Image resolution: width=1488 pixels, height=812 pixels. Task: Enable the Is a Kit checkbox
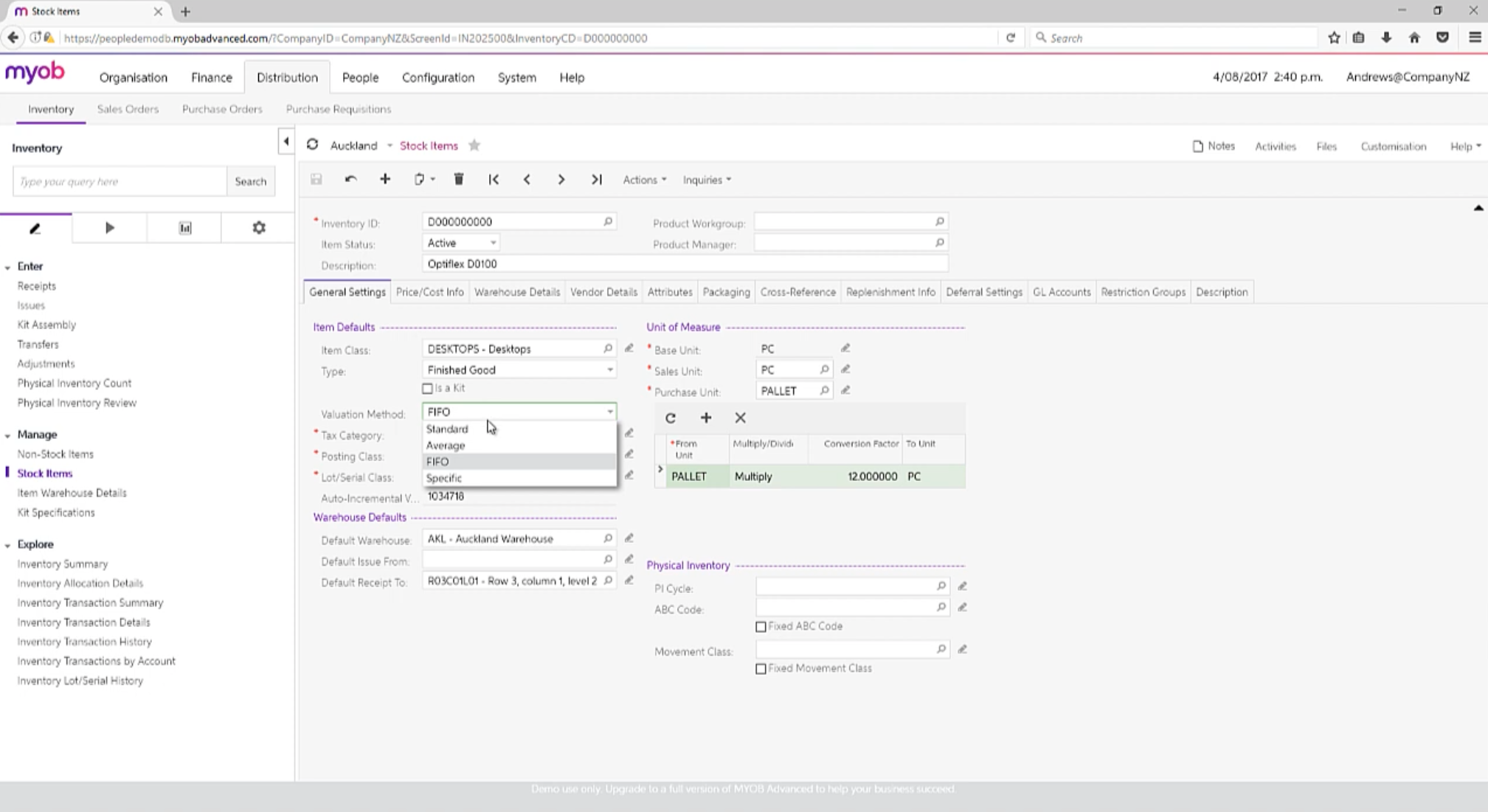tap(426, 387)
